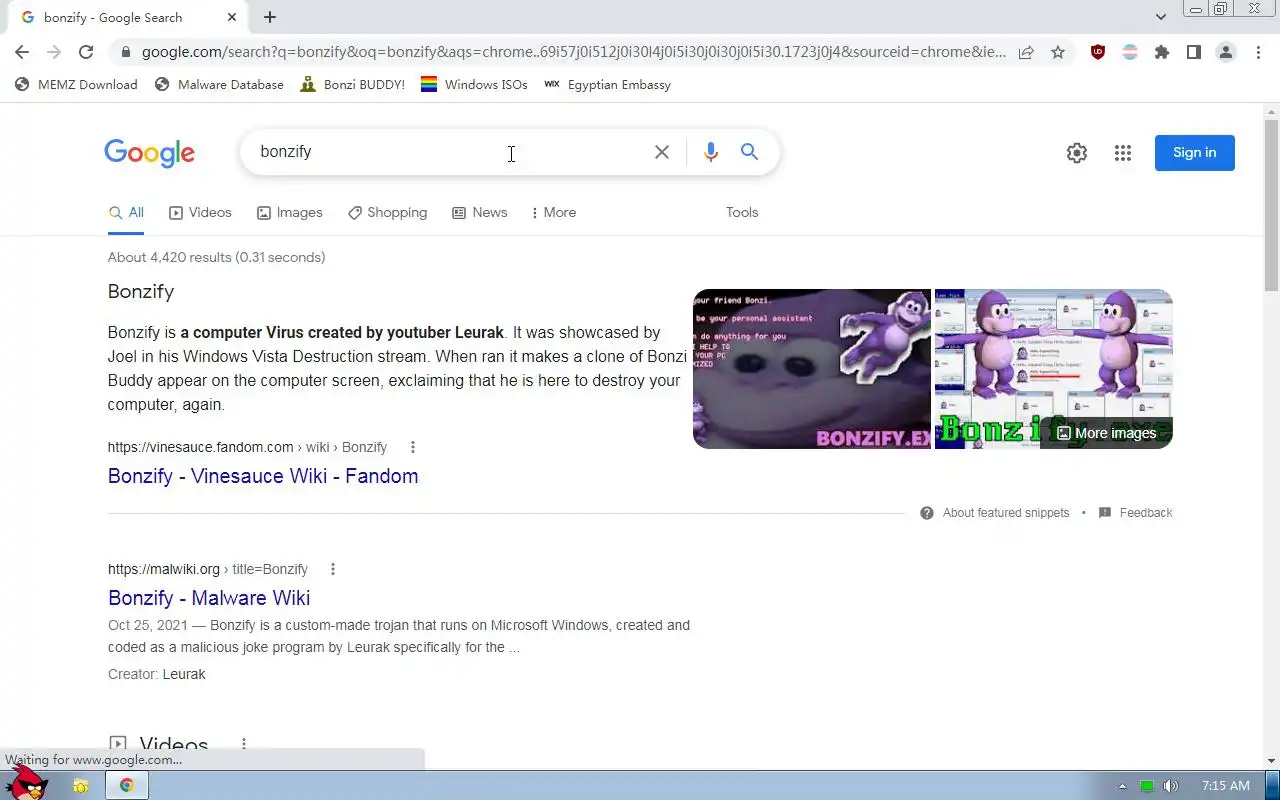
Task: Open the tab search dropdown arrow
Action: (1161, 17)
